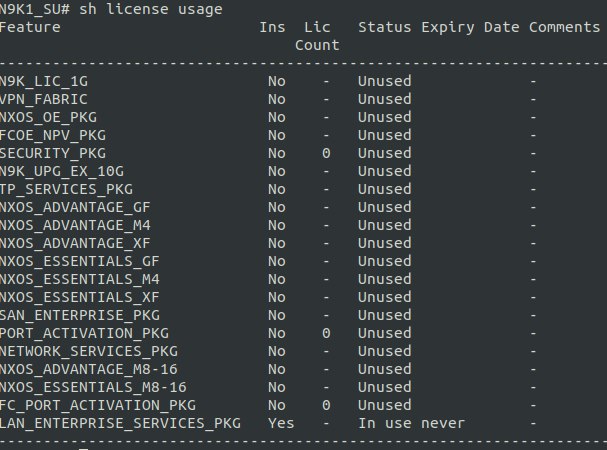Click the VPN_FABRIC feature entry
Viewport: 607px width, 450px height.
(44, 100)
